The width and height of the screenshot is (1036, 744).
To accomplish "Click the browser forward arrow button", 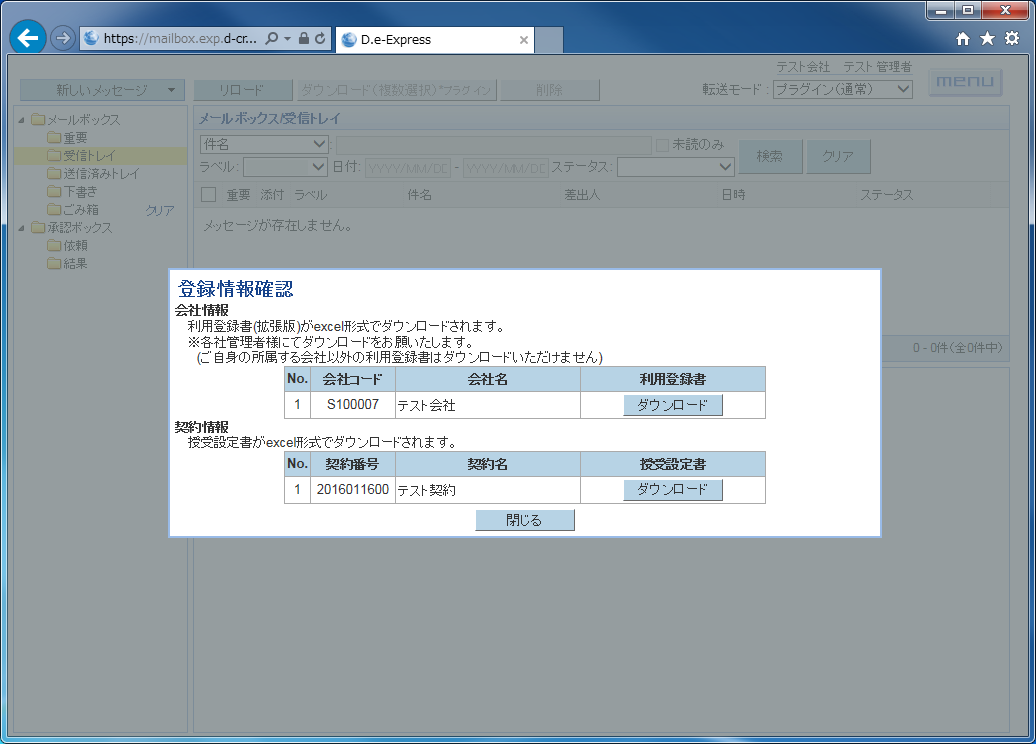I will click(x=63, y=39).
